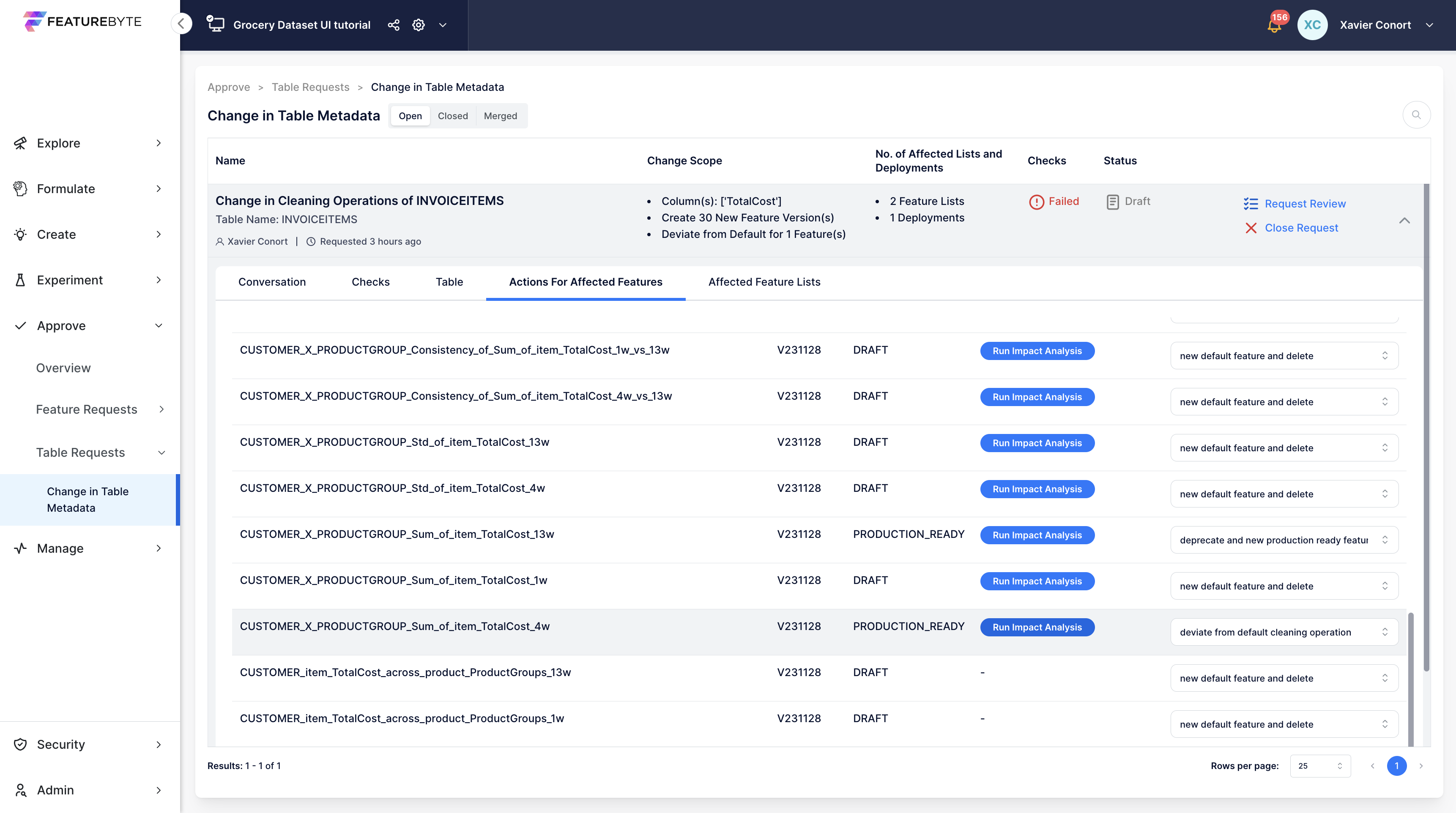
Task: Switch to Affected Feature Lists tab
Action: click(x=764, y=282)
